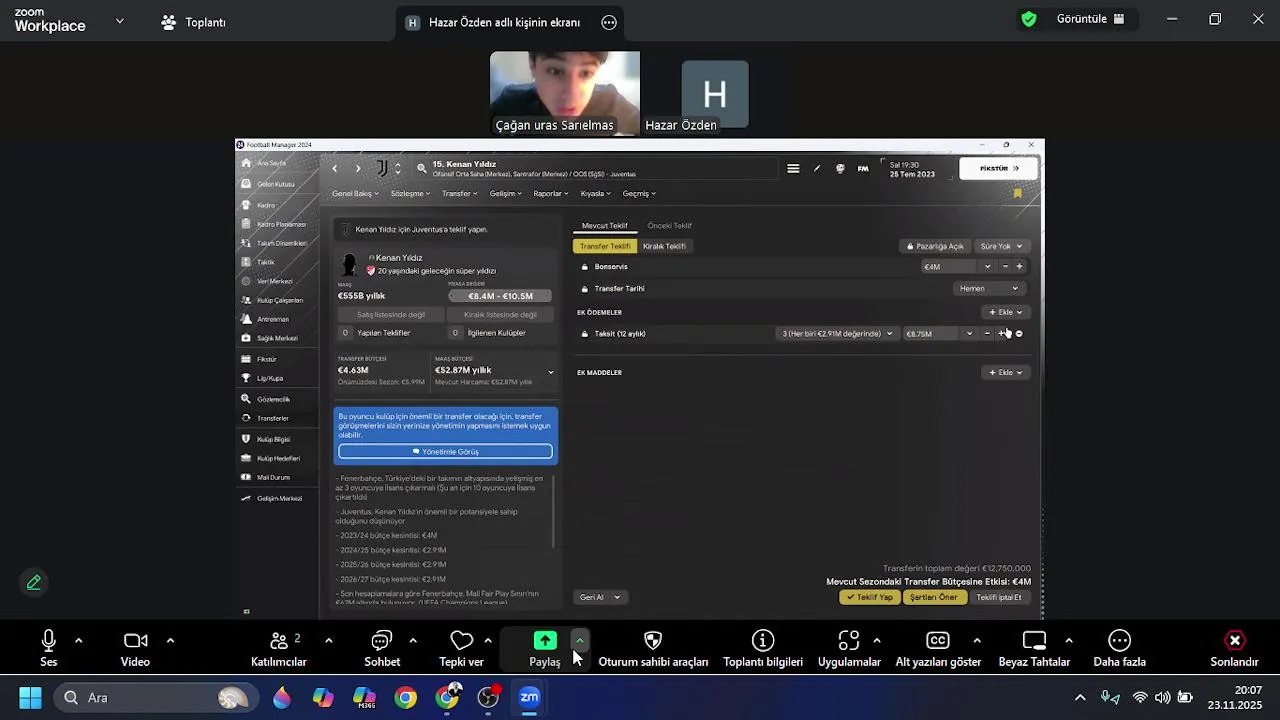
Task: Open Taksit €8.75M amount dropdown
Action: coord(969,334)
